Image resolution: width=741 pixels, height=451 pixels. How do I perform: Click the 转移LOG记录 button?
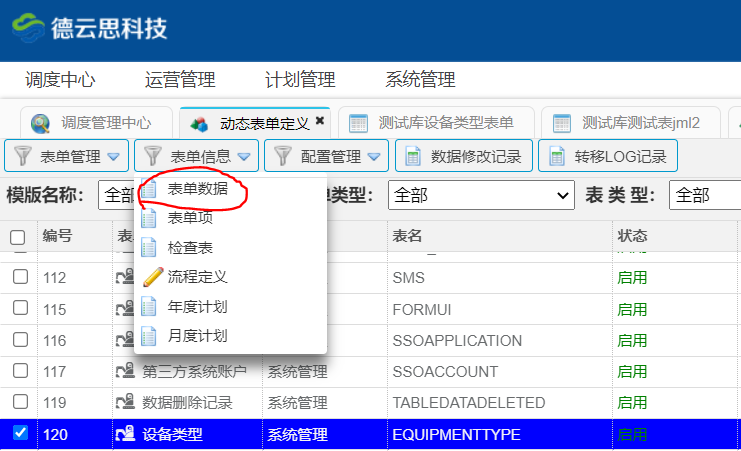tap(609, 156)
